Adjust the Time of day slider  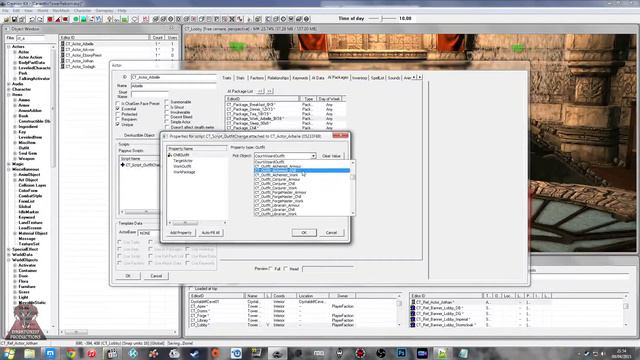382,19
